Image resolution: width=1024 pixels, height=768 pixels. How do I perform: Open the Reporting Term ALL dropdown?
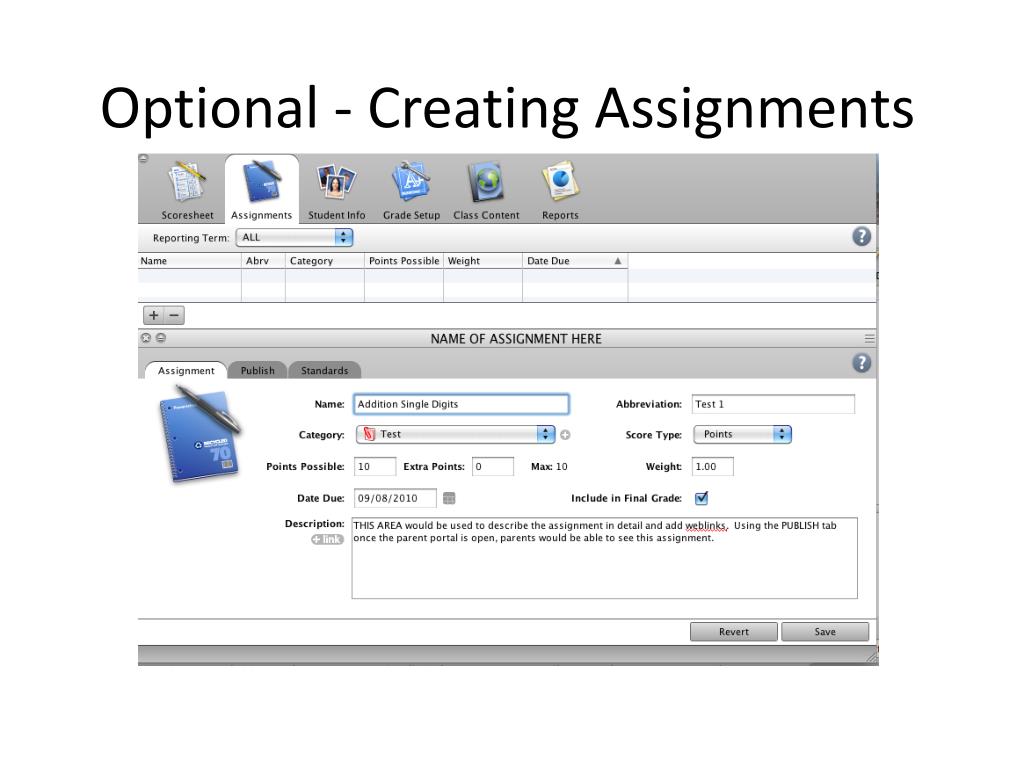295,238
